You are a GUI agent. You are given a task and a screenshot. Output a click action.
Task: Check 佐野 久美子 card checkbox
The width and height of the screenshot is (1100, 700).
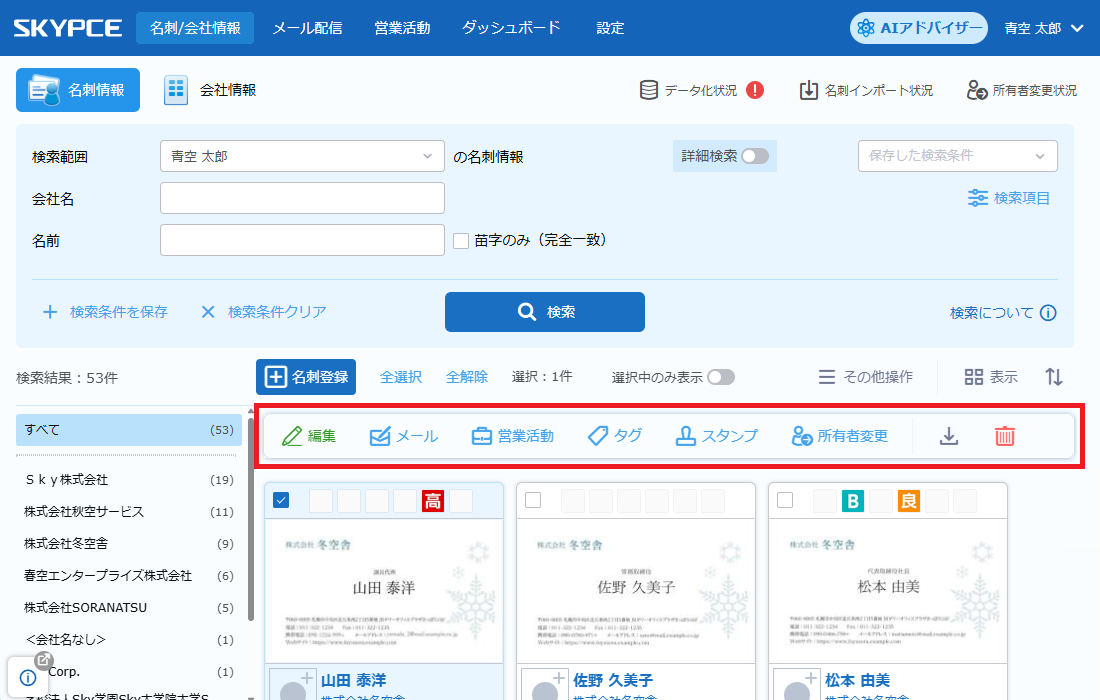point(533,500)
